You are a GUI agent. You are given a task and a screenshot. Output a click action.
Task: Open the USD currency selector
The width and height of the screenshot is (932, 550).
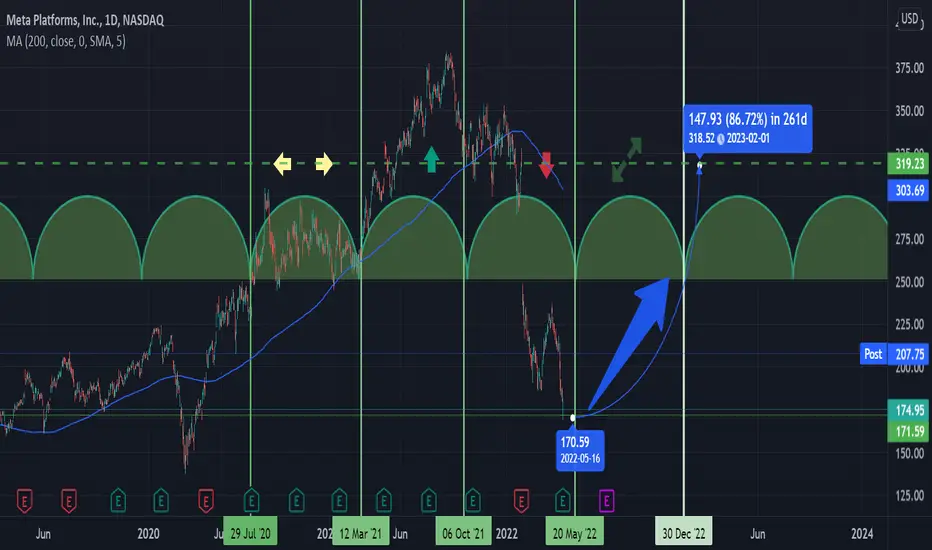pyautogui.click(x=909, y=19)
